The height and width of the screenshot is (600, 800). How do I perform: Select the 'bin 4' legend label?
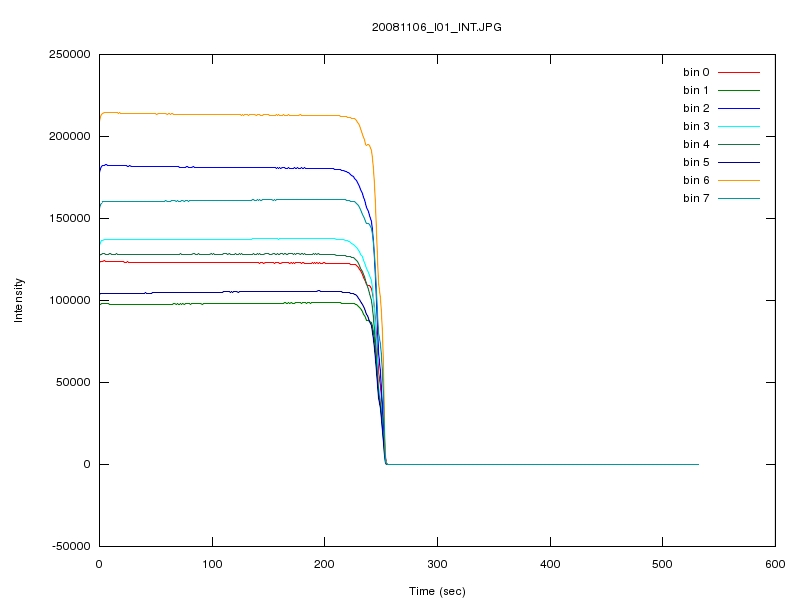[x=696, y=144]
